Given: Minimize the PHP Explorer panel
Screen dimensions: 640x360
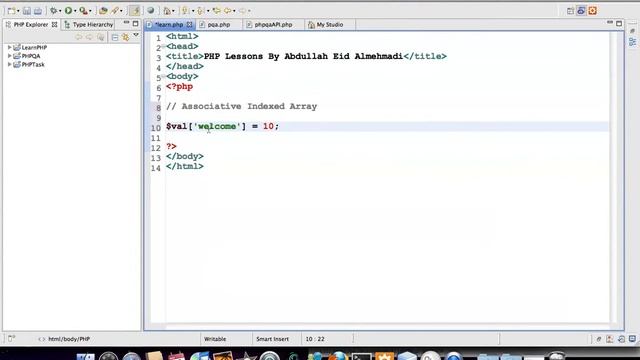Looking at the screenshot, I should (126, 23).
